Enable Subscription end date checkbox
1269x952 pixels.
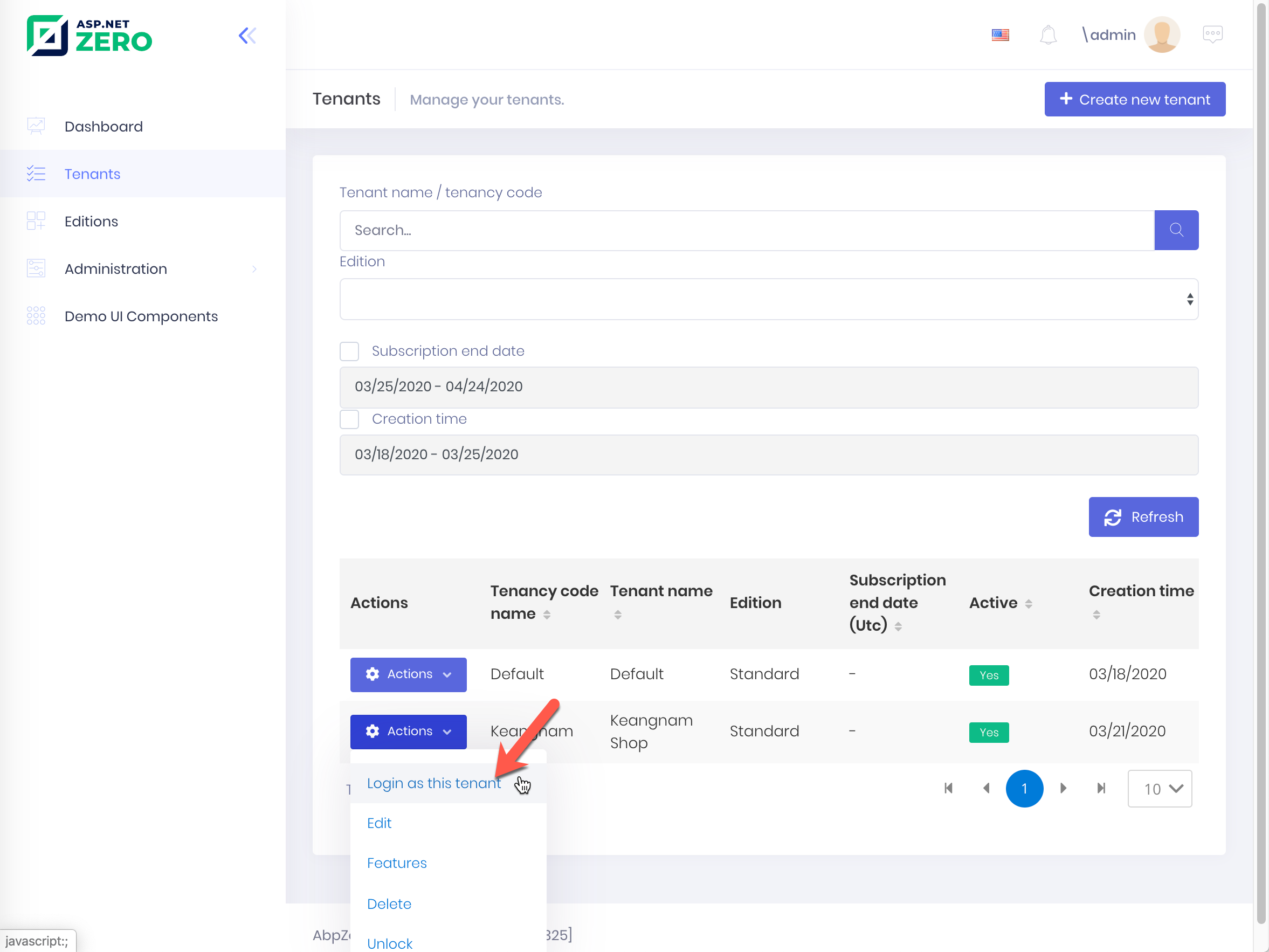pyautogui.click(x=349, y=351)
